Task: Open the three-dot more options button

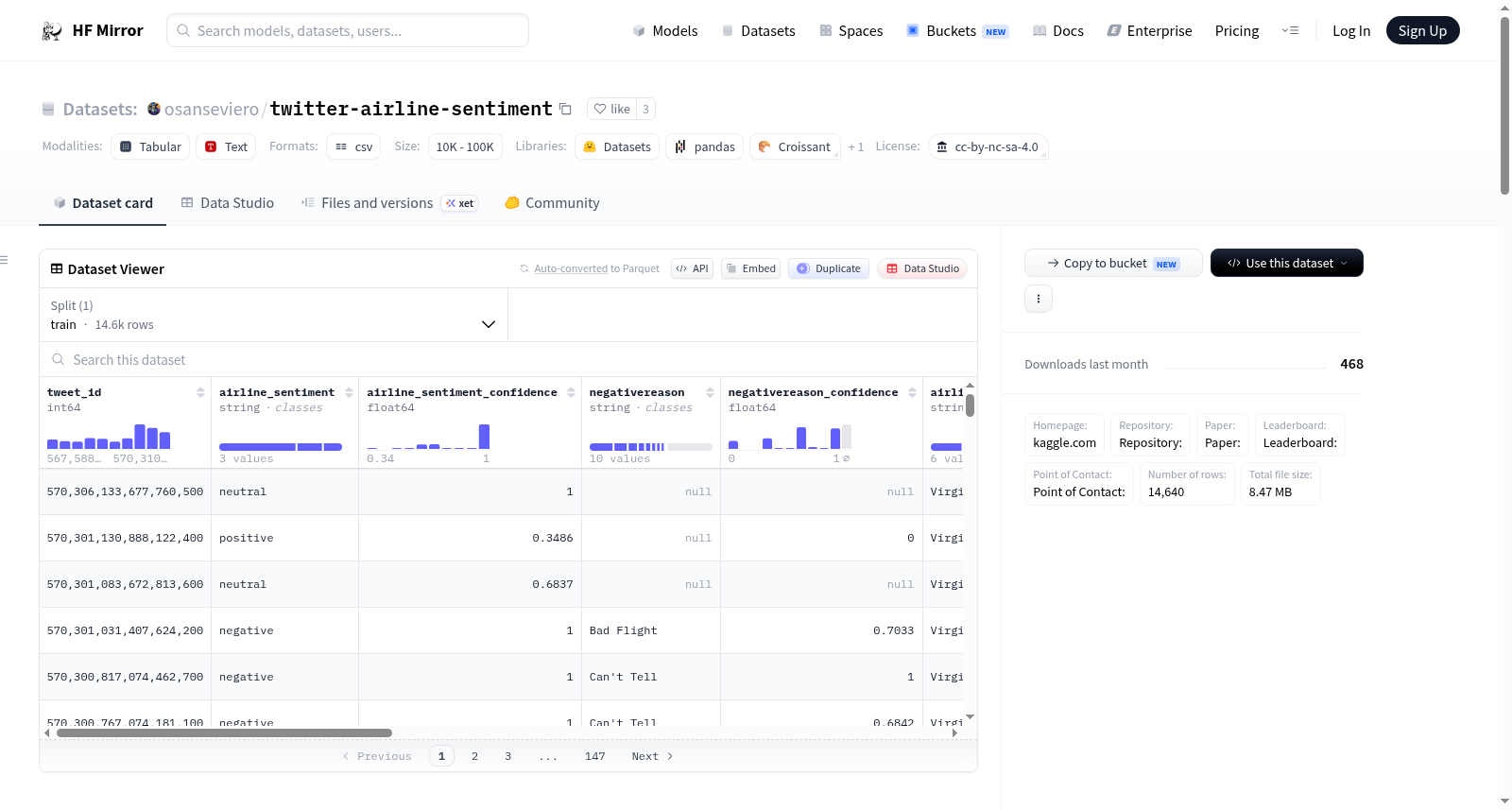Action: tap(1039, 299)
